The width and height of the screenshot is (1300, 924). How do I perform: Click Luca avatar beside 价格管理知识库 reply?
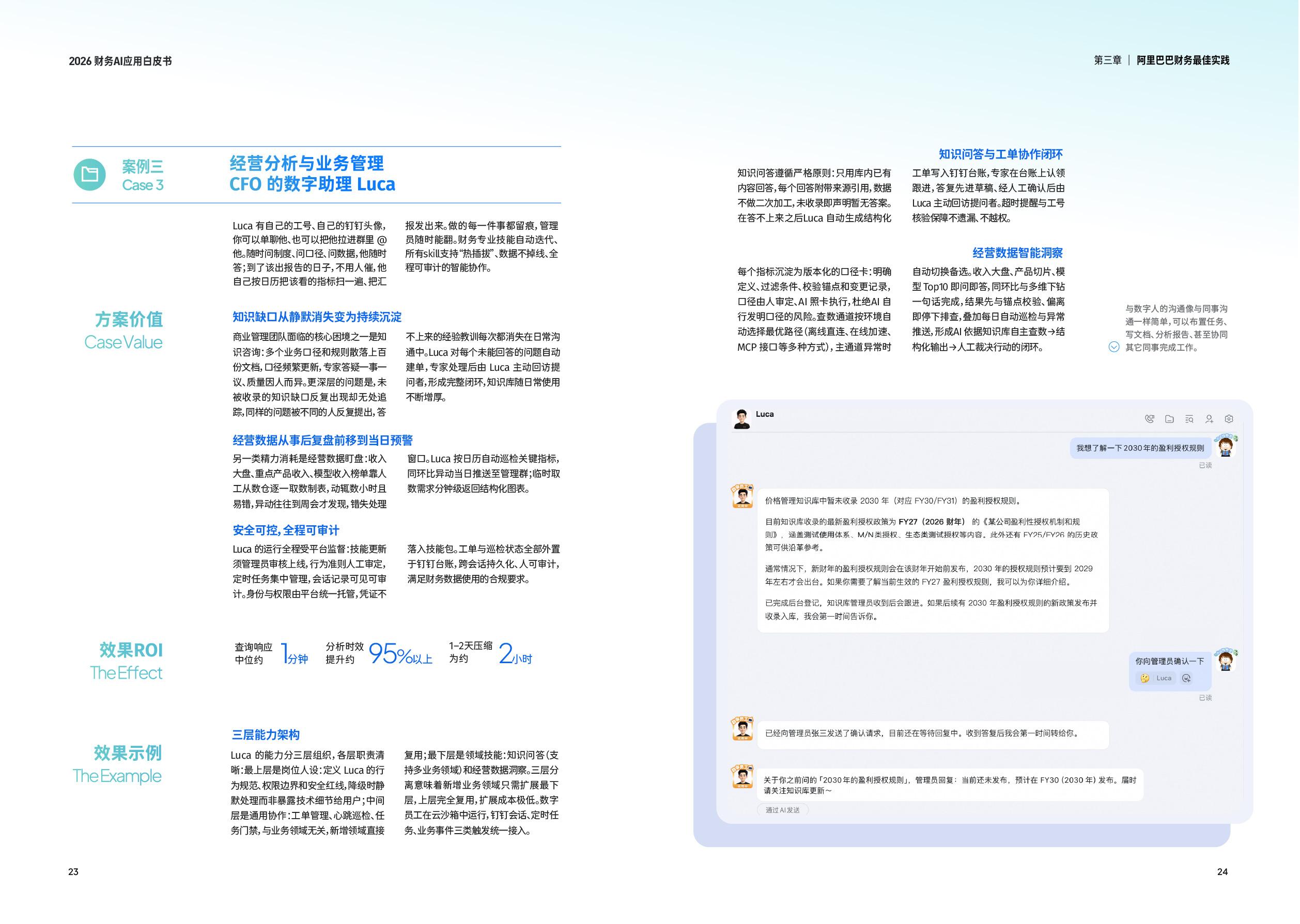point(742,496)
